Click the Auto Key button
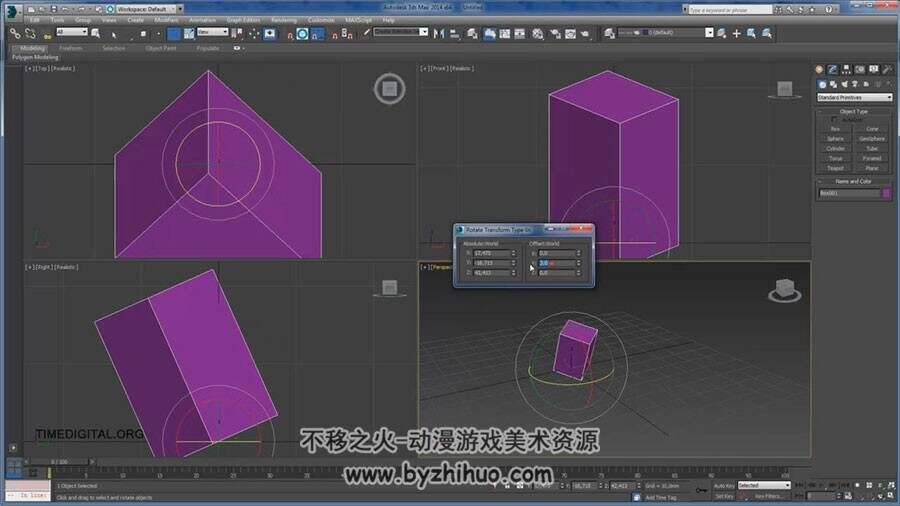 pyautogui.click(x=724, y=486)
